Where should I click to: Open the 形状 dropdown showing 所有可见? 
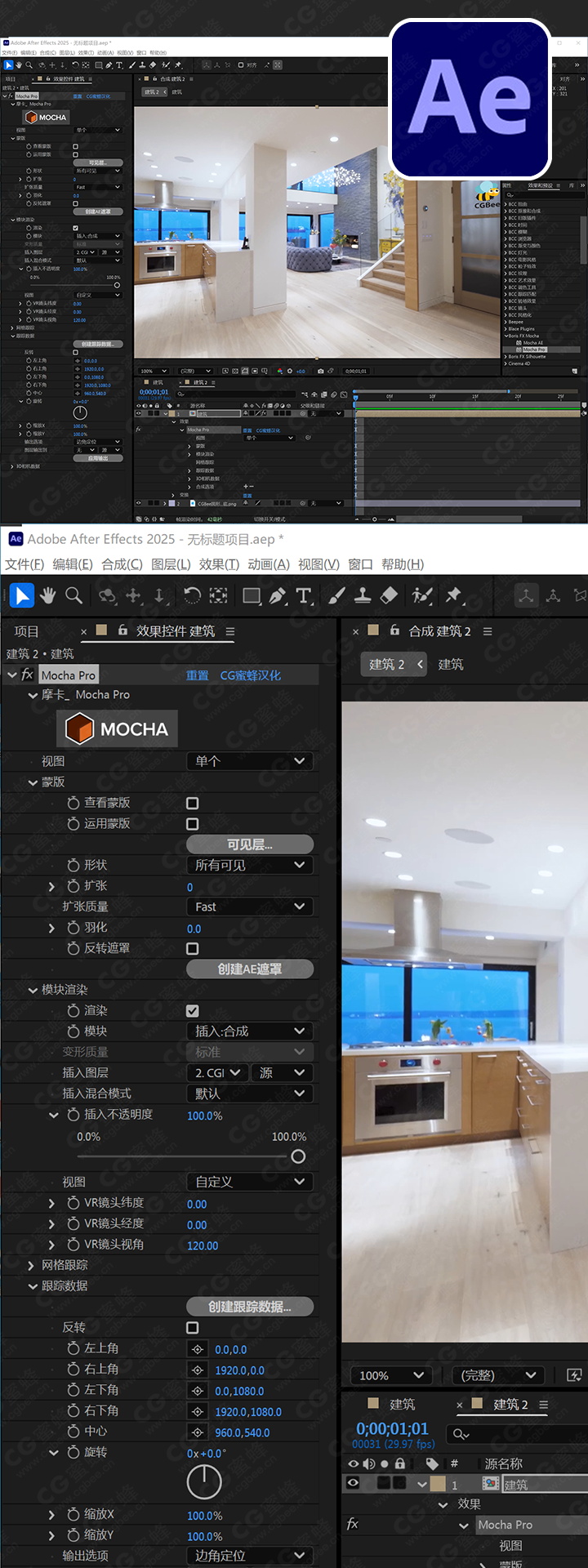tap(251, 865)
